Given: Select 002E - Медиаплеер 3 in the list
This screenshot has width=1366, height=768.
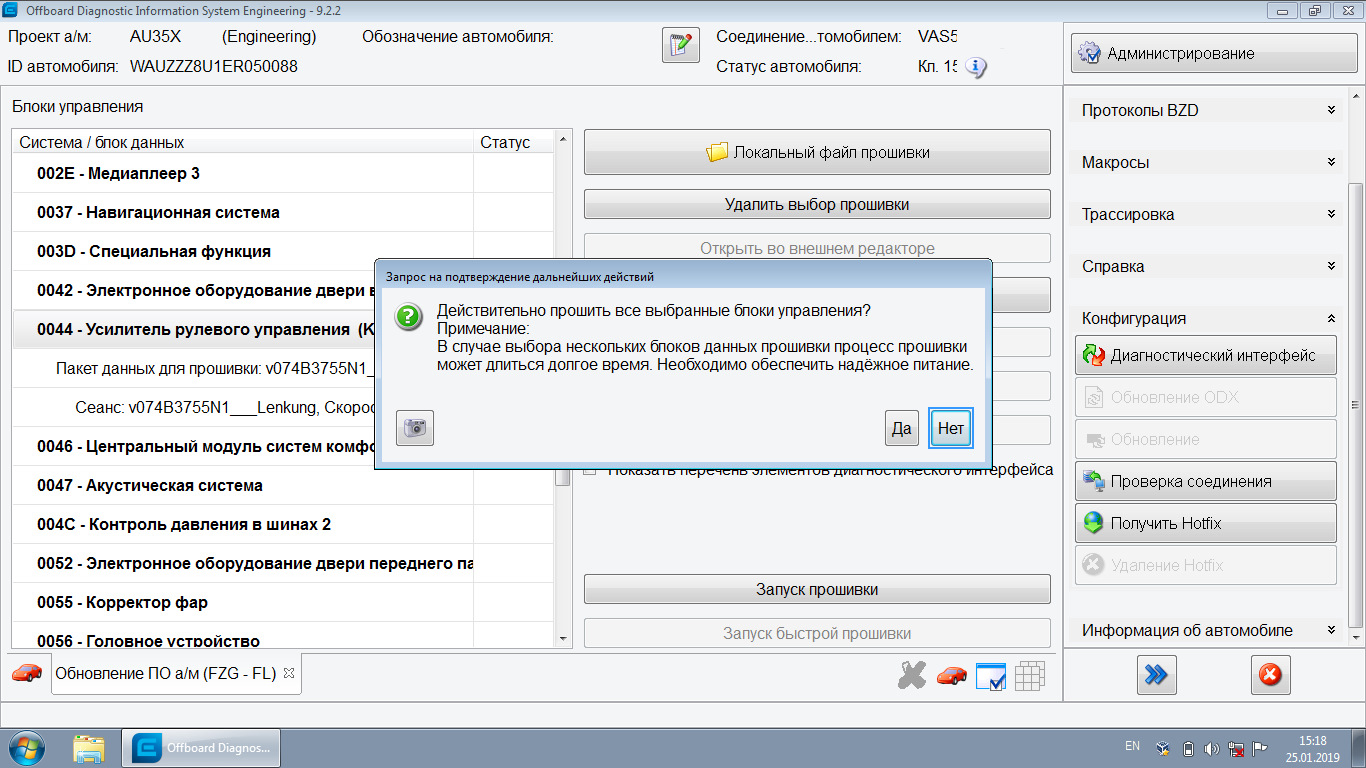Looking at the screenshot, I should [x=283, y=173].
